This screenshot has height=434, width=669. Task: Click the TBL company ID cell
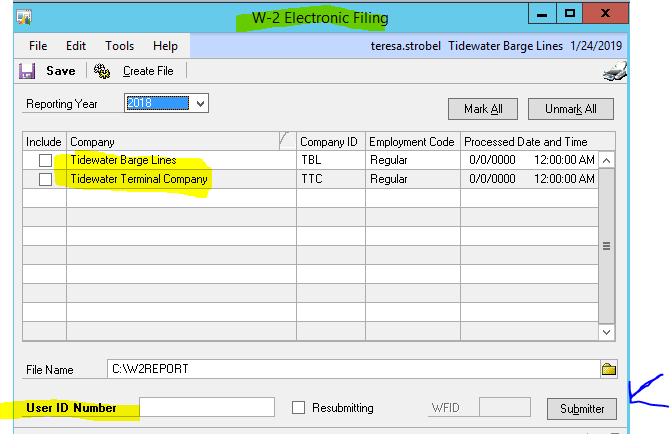click(x=331, y=160)
